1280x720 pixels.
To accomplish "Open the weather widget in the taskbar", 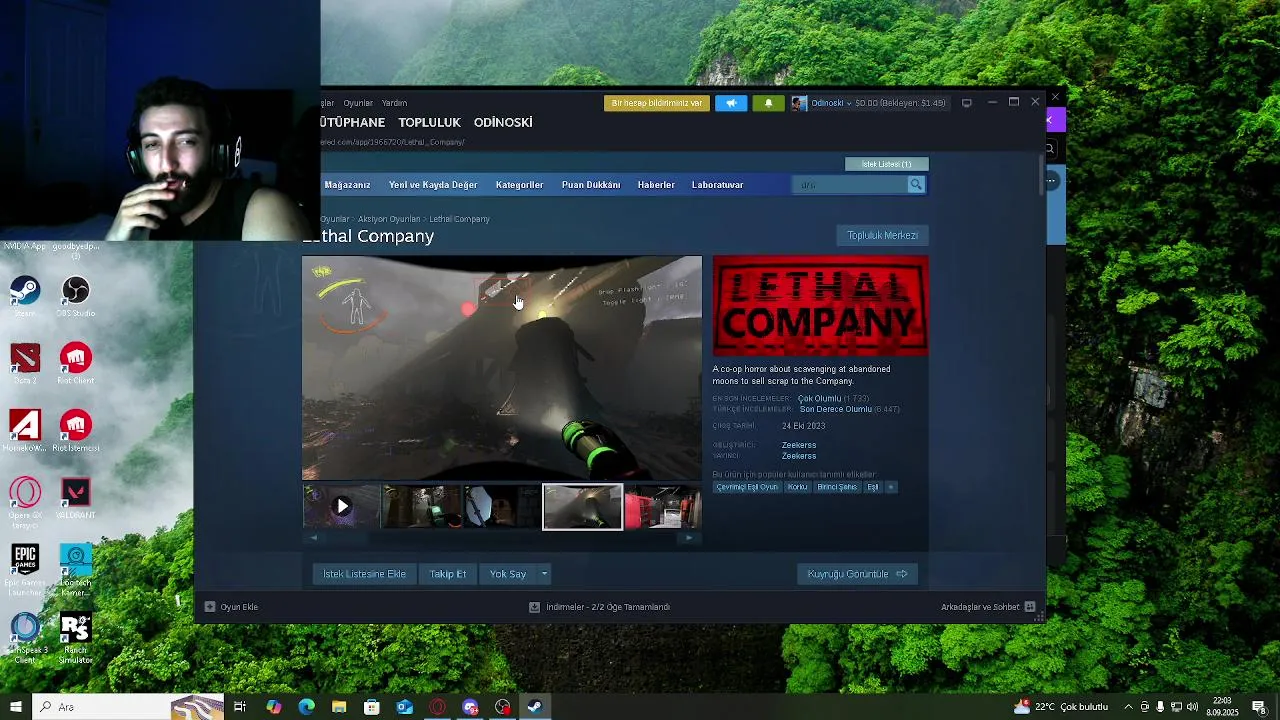I will (x=1060, y=707).
